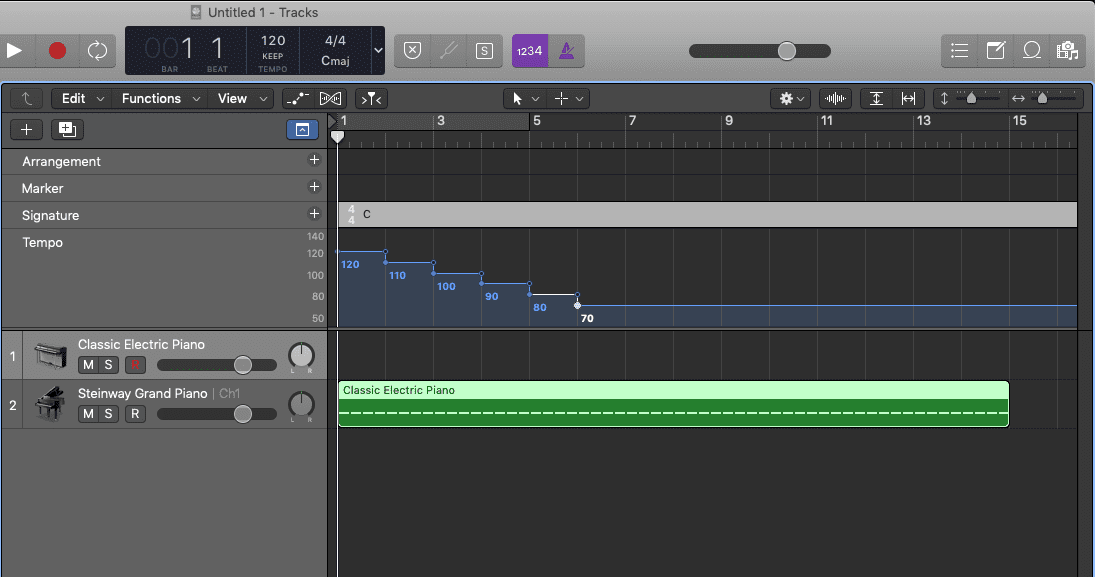Enable the metronome click

[x=568, y=51]
